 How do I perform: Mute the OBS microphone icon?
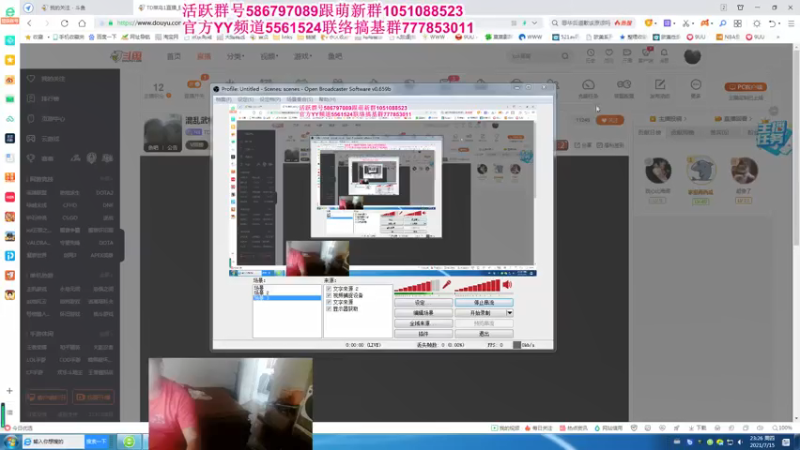pos(446,285)
